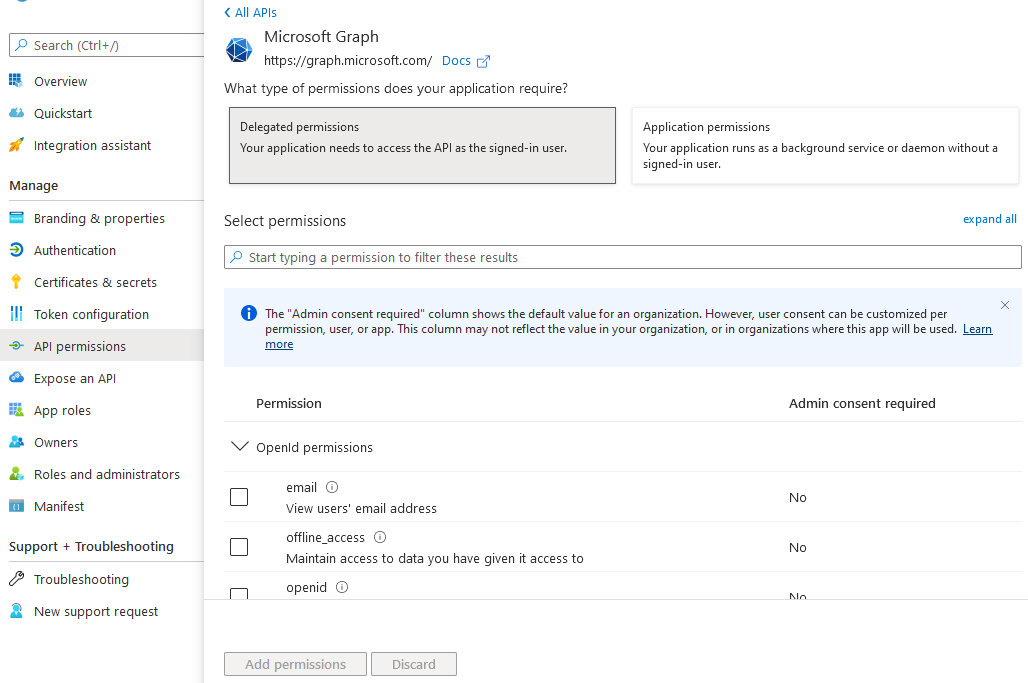Click the Integration assistant rocket icon
This screenshot has height=683, width=1028.
(16, 145)
